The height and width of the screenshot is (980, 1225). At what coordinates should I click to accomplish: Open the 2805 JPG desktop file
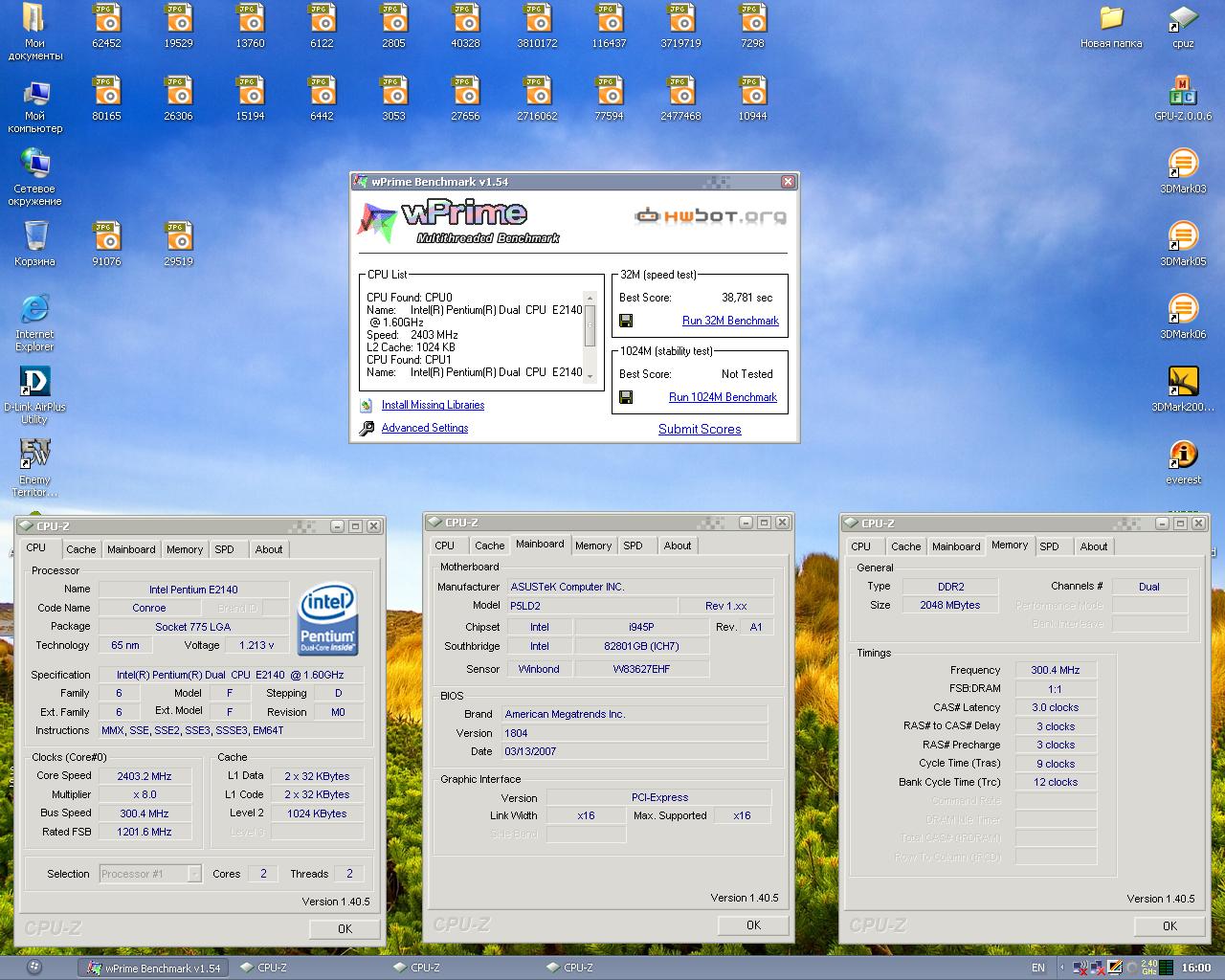click(x=393, y=26)
